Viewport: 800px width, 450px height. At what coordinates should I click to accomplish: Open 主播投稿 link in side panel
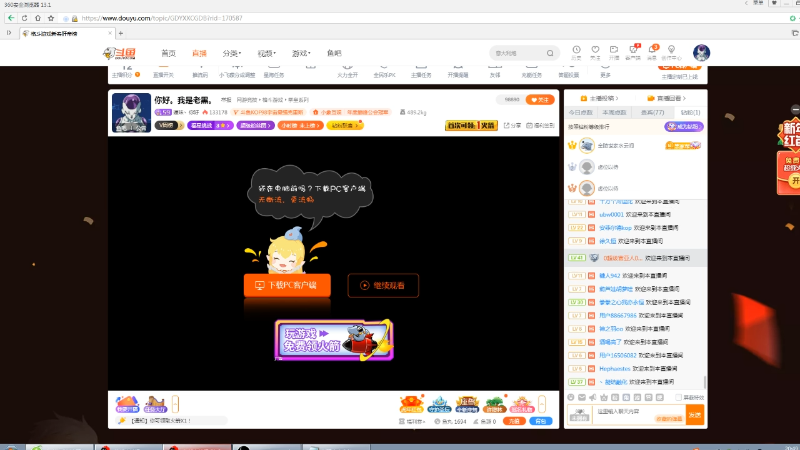pos(599,98)
